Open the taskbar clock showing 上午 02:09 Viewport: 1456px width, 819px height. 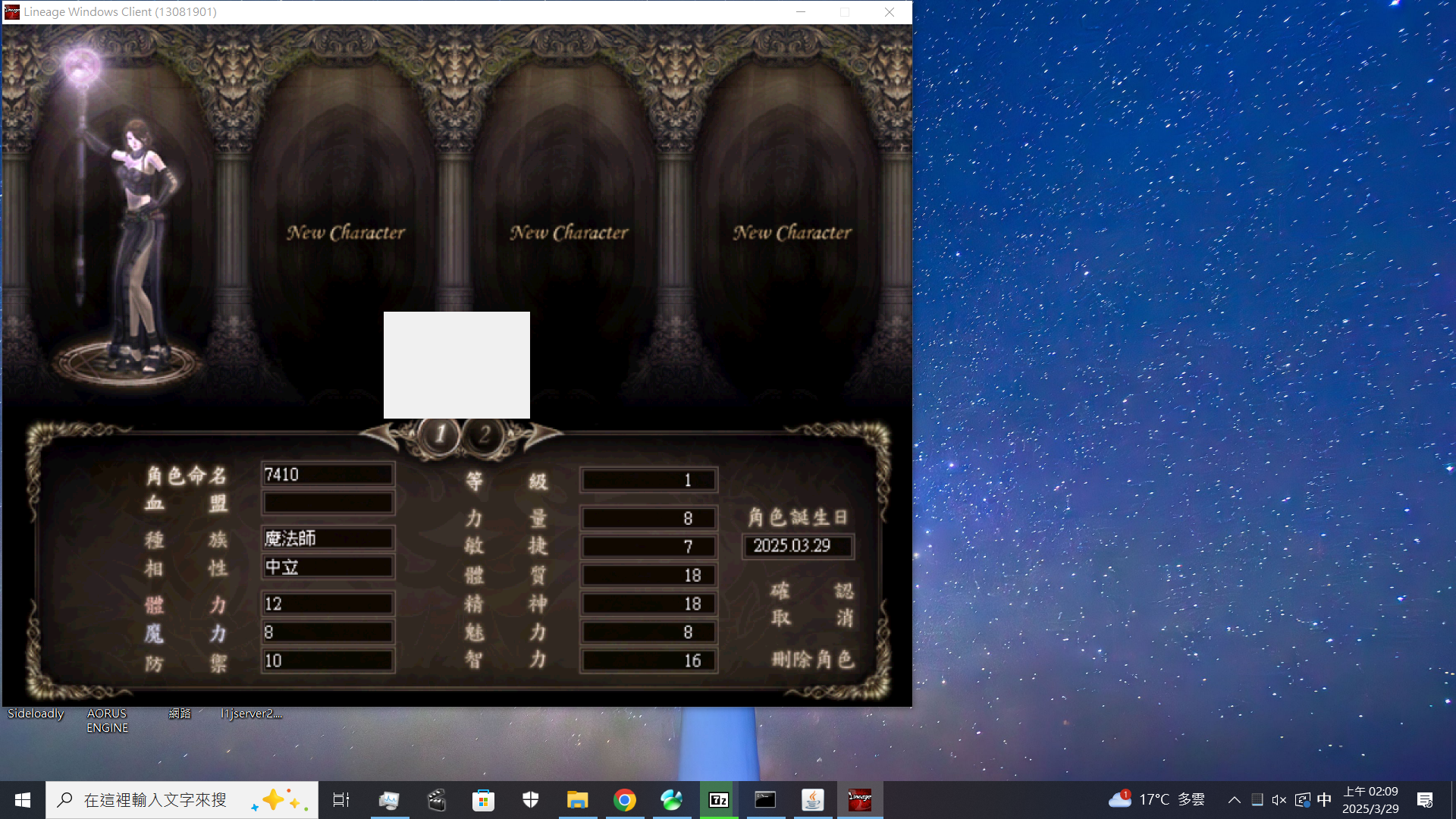point(1371,800)
